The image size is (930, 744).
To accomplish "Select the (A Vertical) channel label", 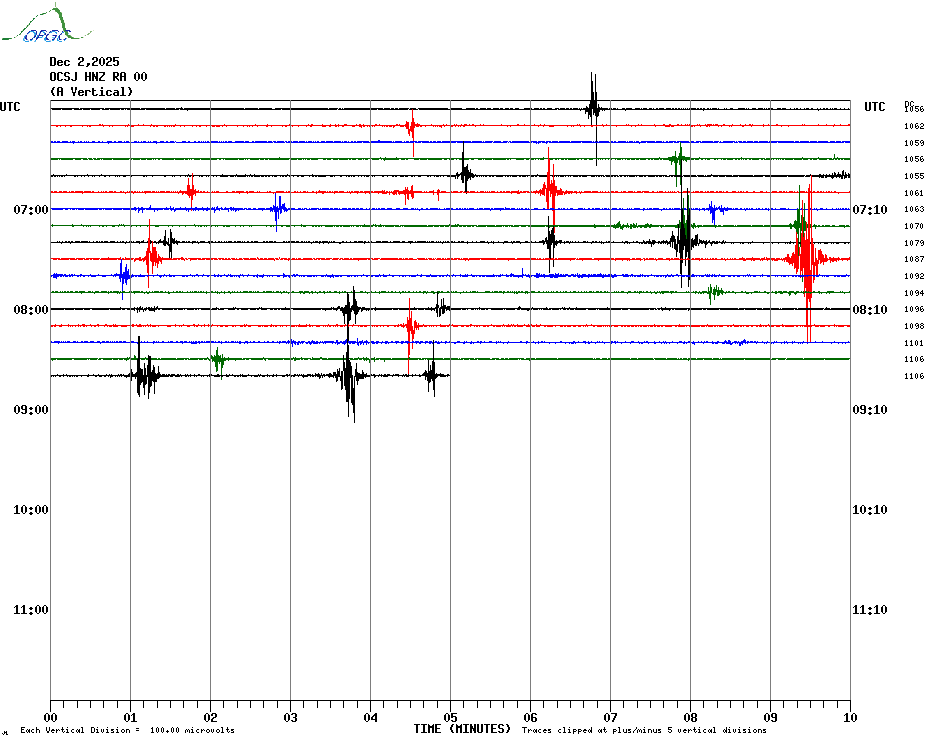I will [91, 92].
